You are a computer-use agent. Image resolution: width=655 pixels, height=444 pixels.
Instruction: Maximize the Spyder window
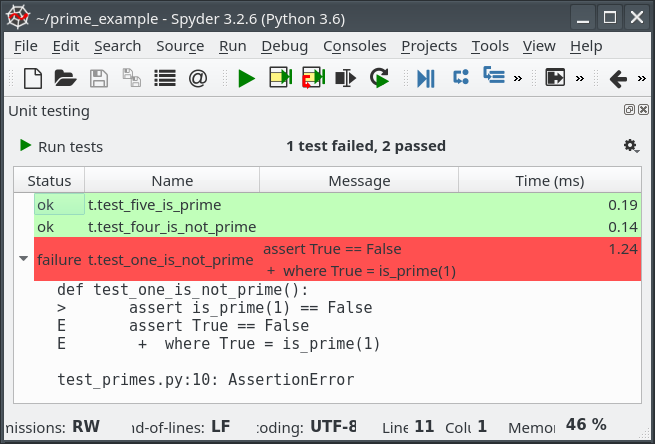click(x=610, y=18)
